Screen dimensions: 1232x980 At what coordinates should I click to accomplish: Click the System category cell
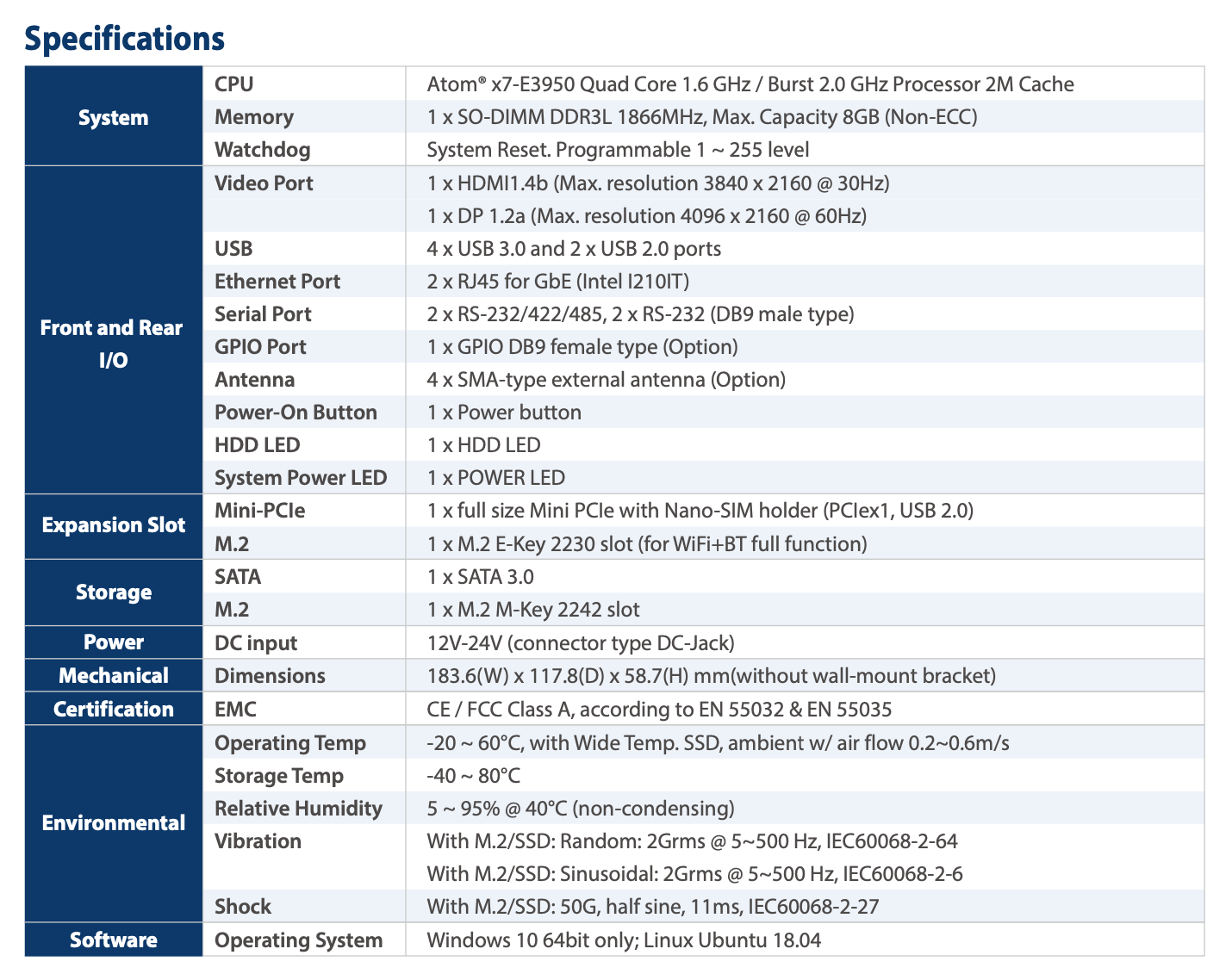click(x=113, y=117)
